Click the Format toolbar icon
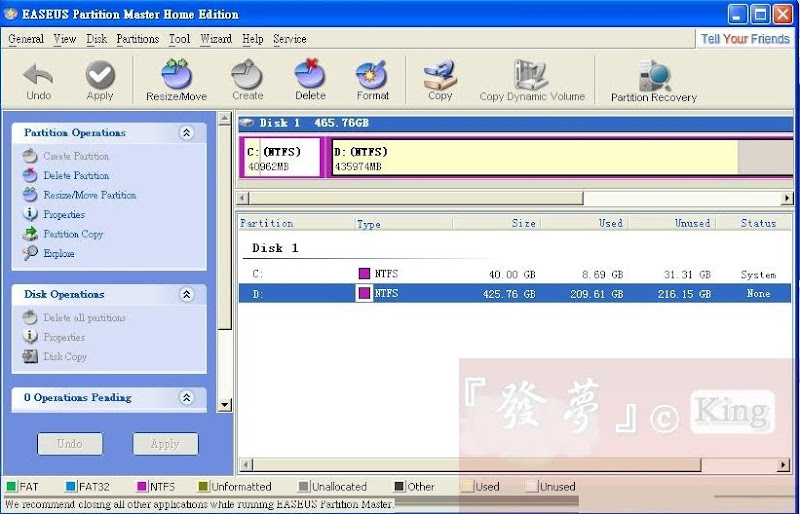The height and width of the screenshot is (514, 800). (372, 81)
